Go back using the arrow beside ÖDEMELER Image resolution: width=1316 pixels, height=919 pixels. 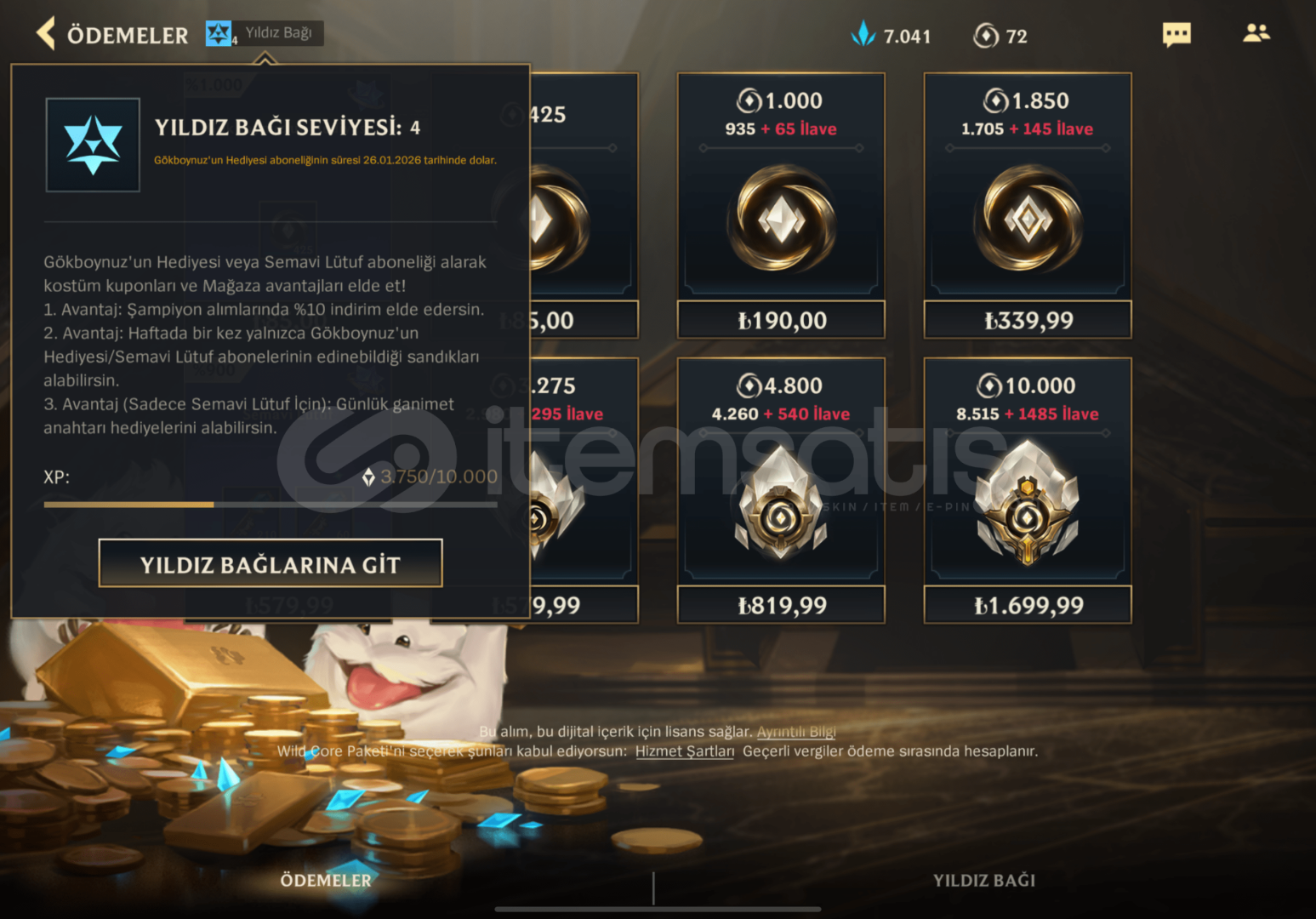(46, 34)
